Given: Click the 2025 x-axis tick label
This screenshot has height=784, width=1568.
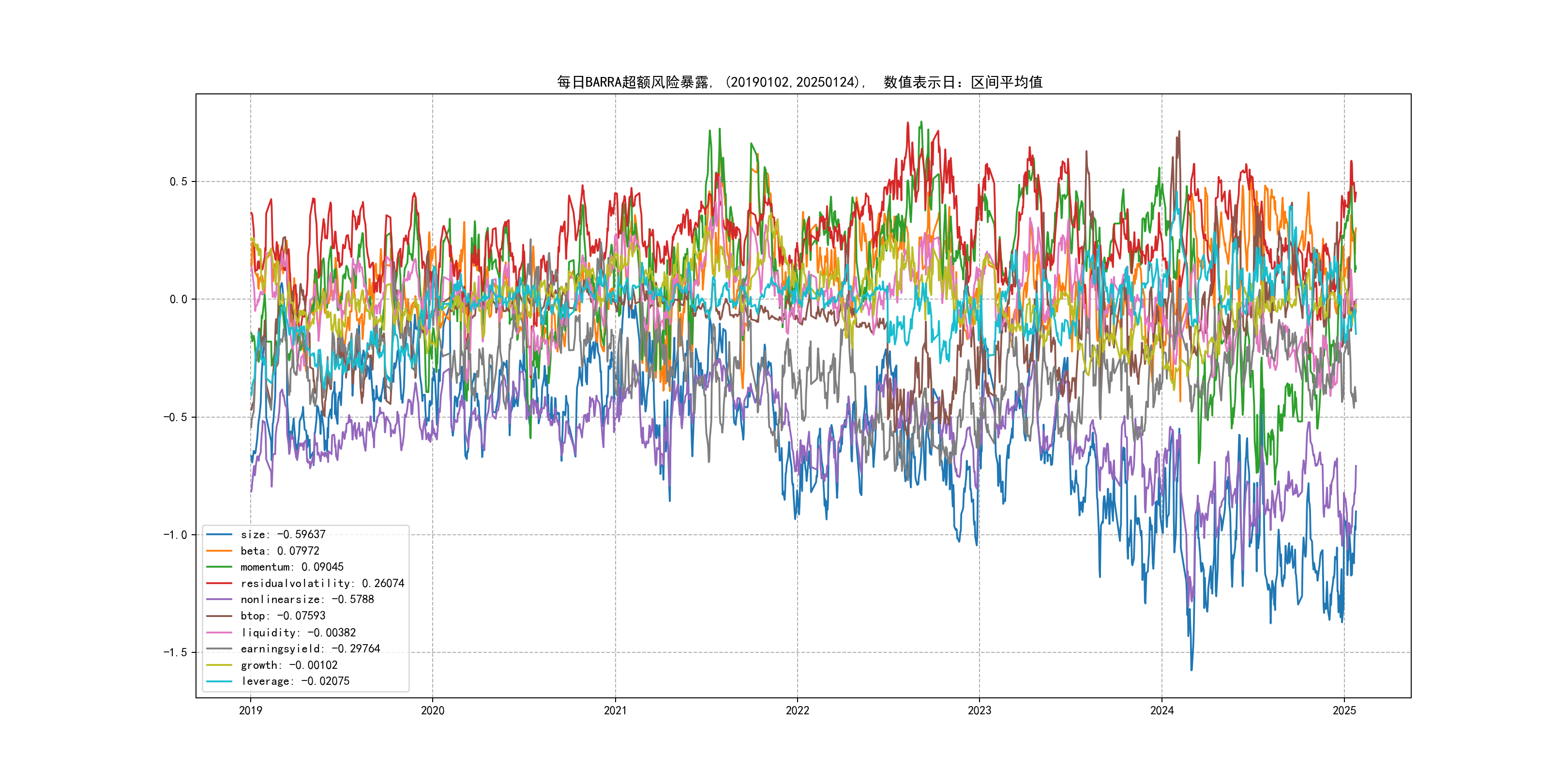Looking at the screenshot, I should 1344,710.
